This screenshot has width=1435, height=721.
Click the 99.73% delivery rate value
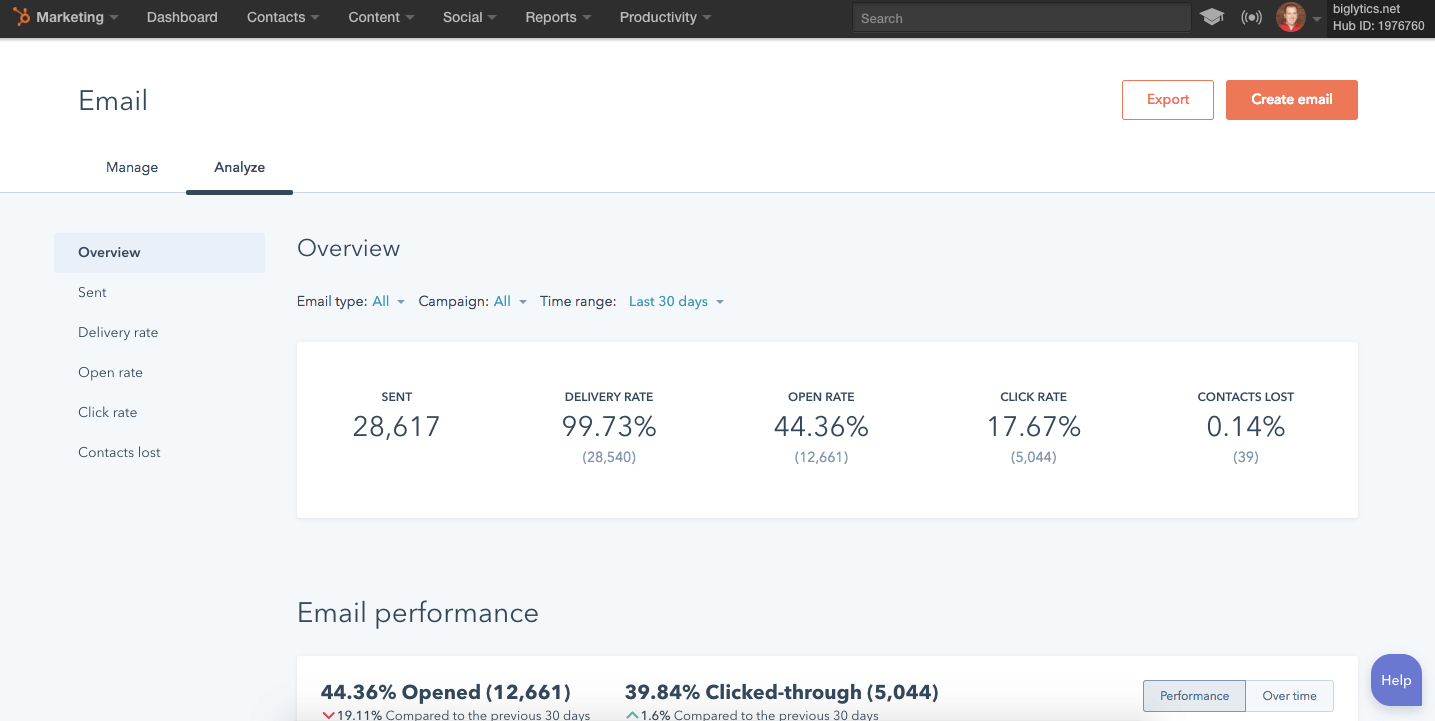[x=609, y=427]
